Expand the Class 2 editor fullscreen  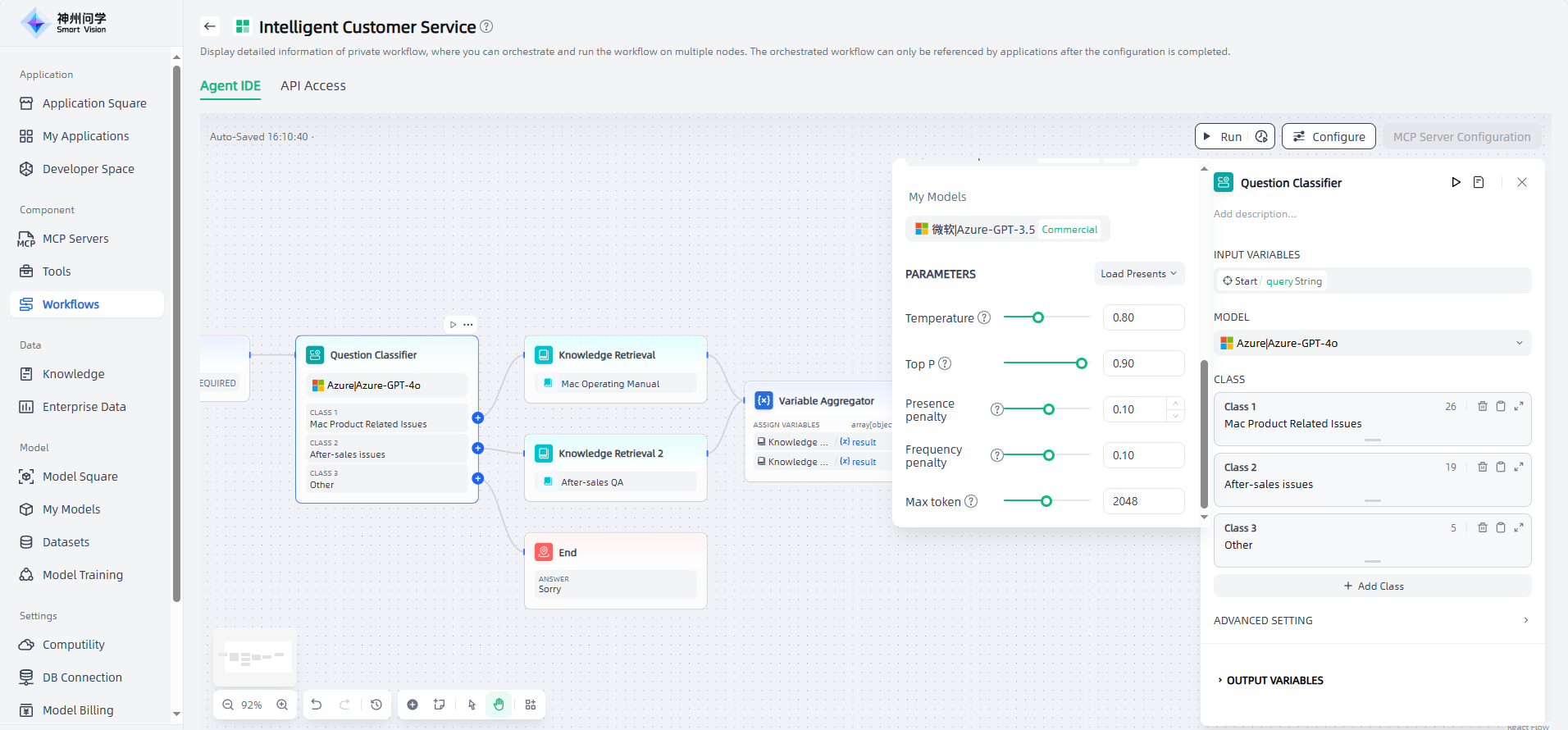tap(1519, 467)
